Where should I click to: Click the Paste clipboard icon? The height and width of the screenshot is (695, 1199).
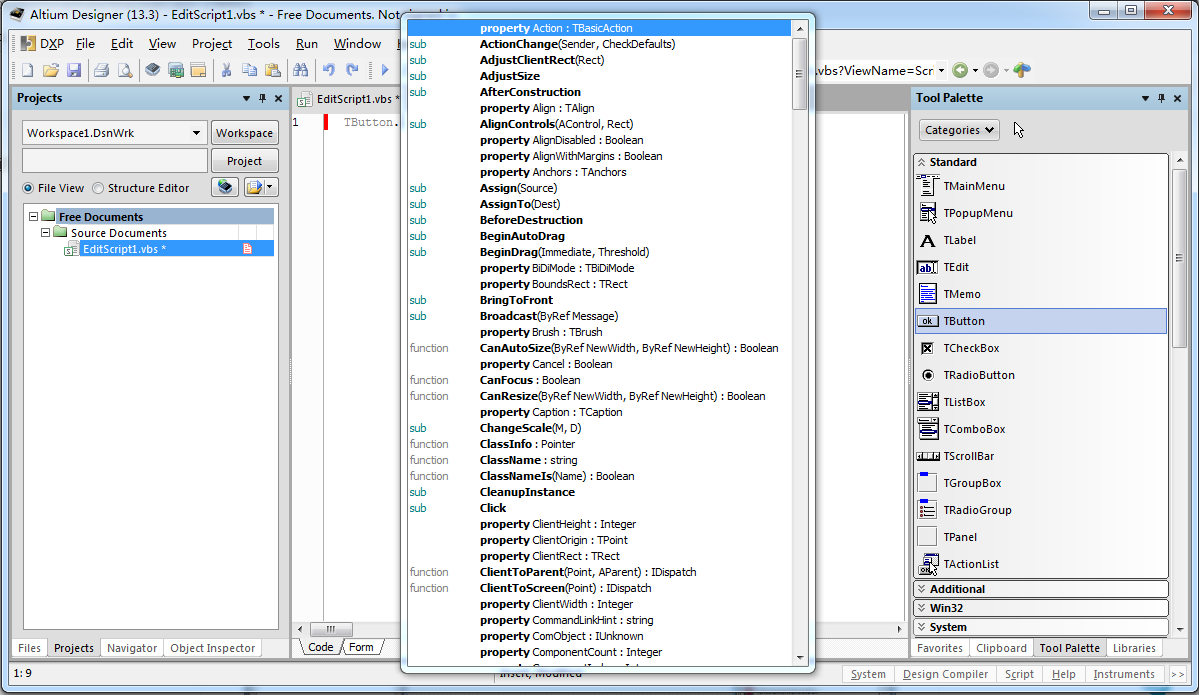[273, 70]
